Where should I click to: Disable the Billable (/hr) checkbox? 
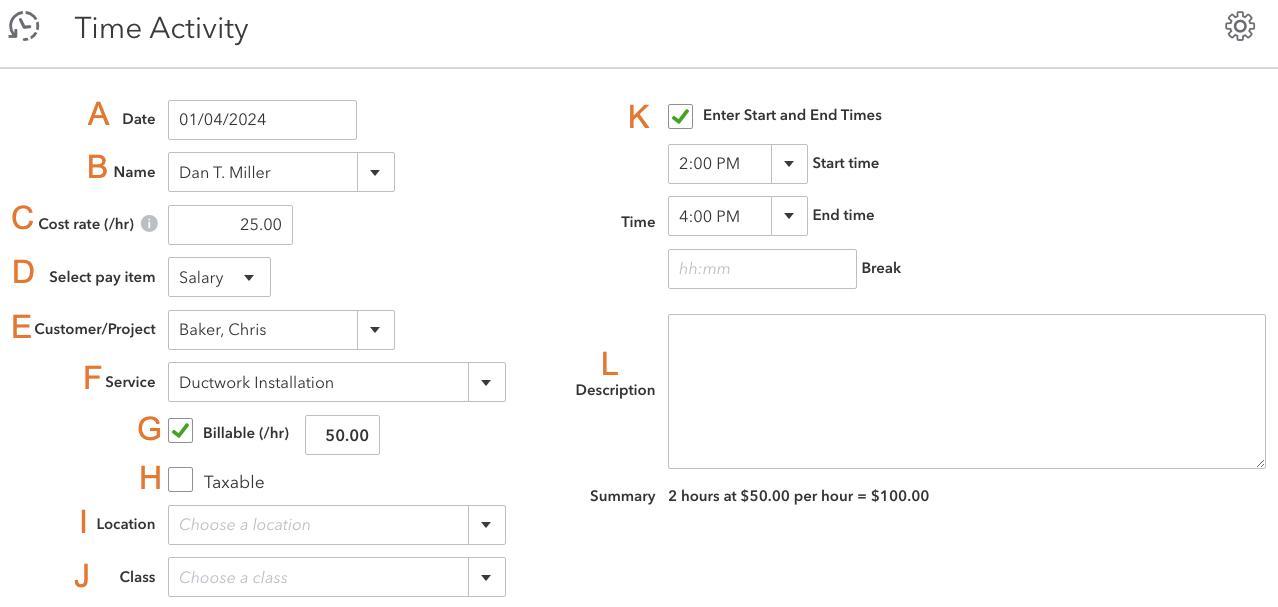pyautogui.click(x=181, y=431)
